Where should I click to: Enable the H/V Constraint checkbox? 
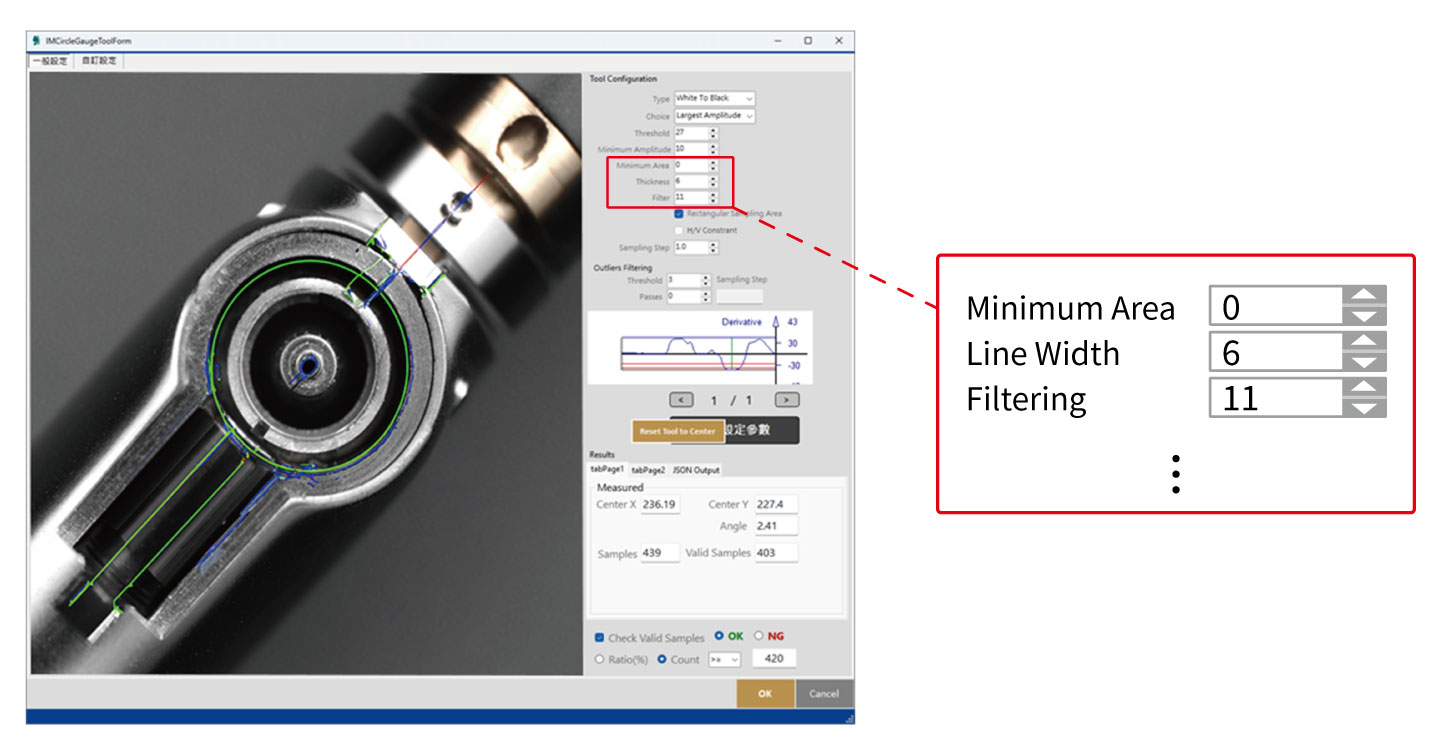click(679, 230)
